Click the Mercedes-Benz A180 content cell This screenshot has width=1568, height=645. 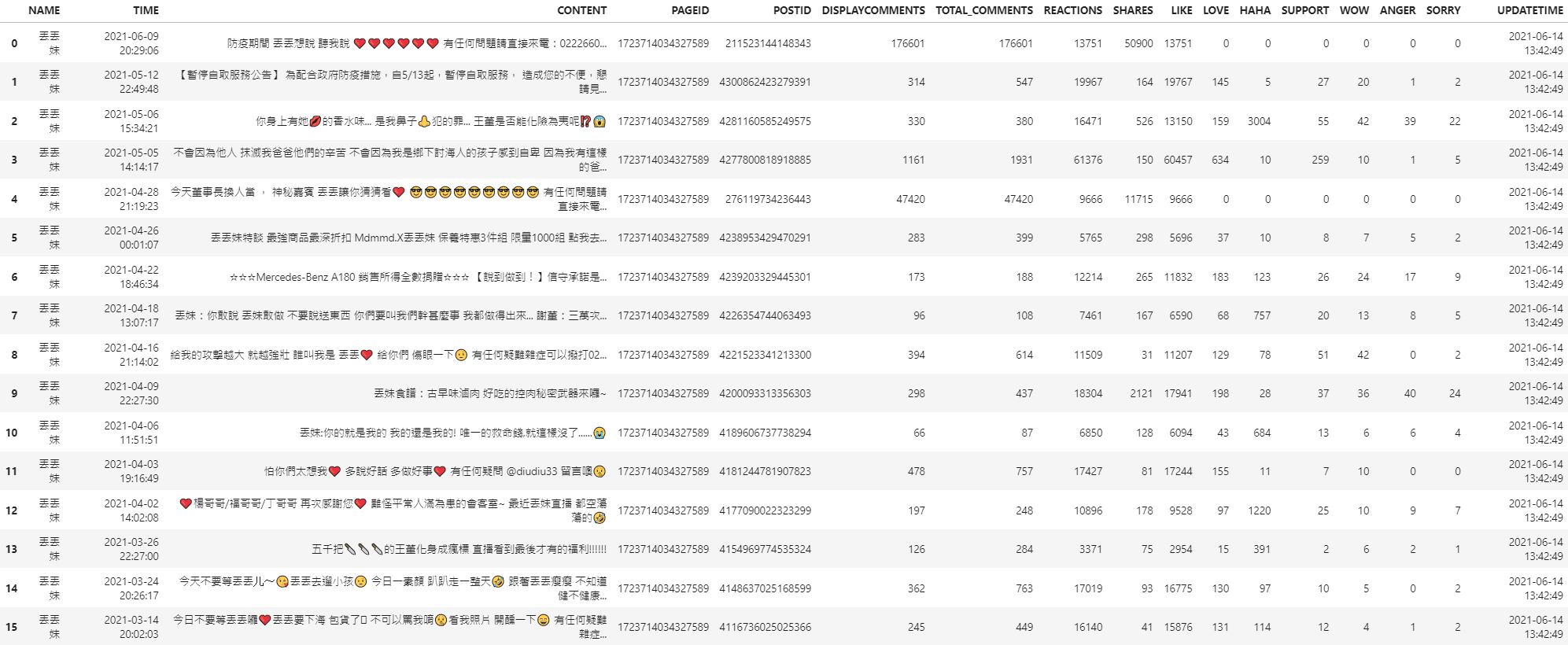coord(418,277)
